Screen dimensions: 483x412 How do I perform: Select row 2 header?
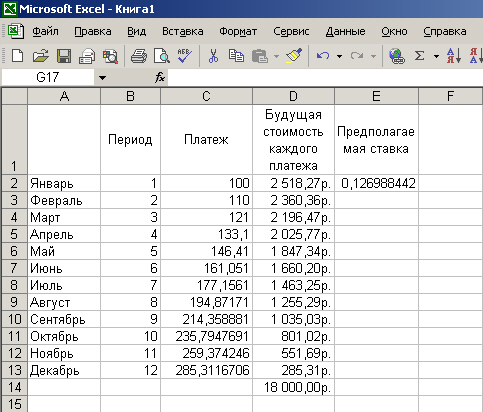click(x=14, y=183)
